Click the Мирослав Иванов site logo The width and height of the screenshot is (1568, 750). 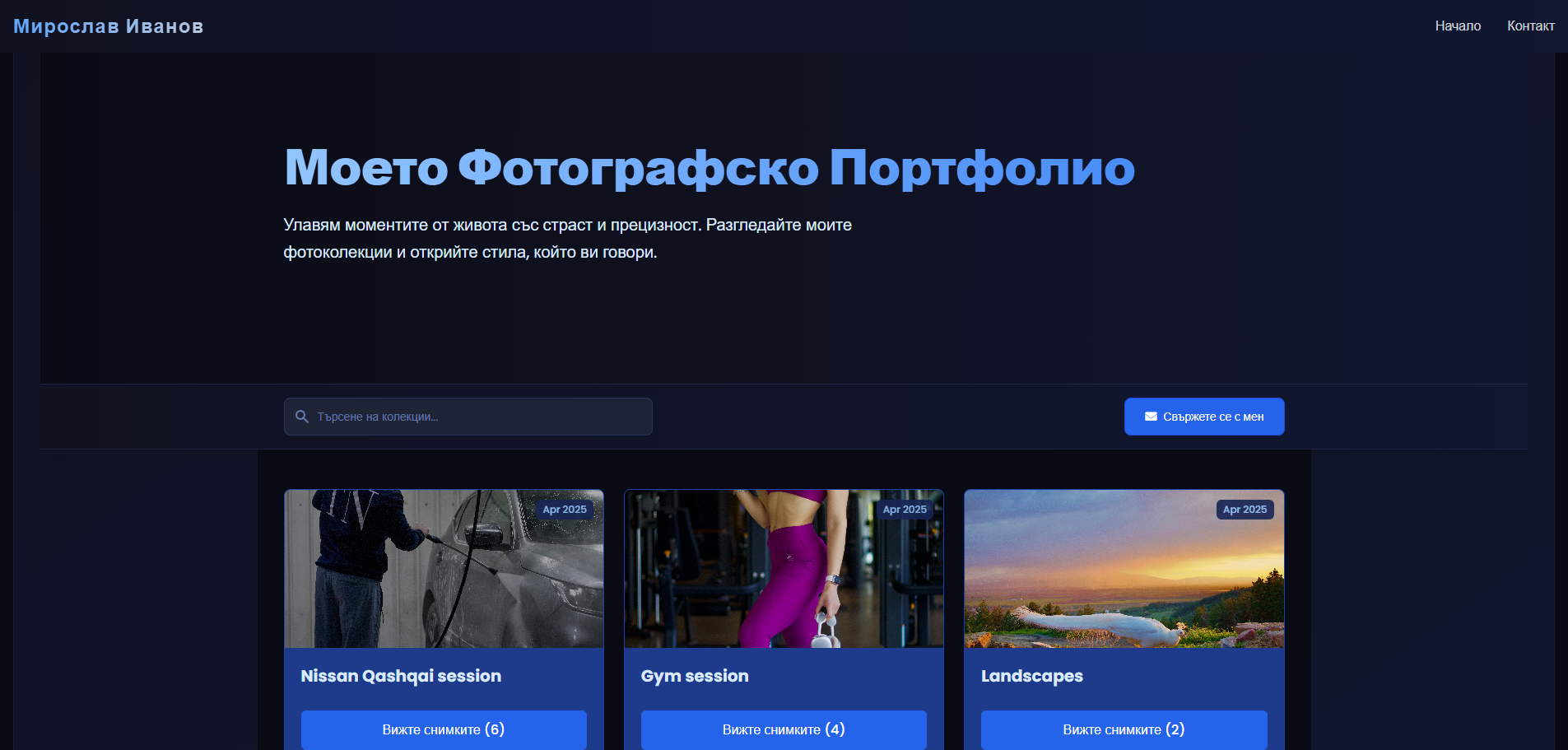pyautogui.click(x=109, y=26)
